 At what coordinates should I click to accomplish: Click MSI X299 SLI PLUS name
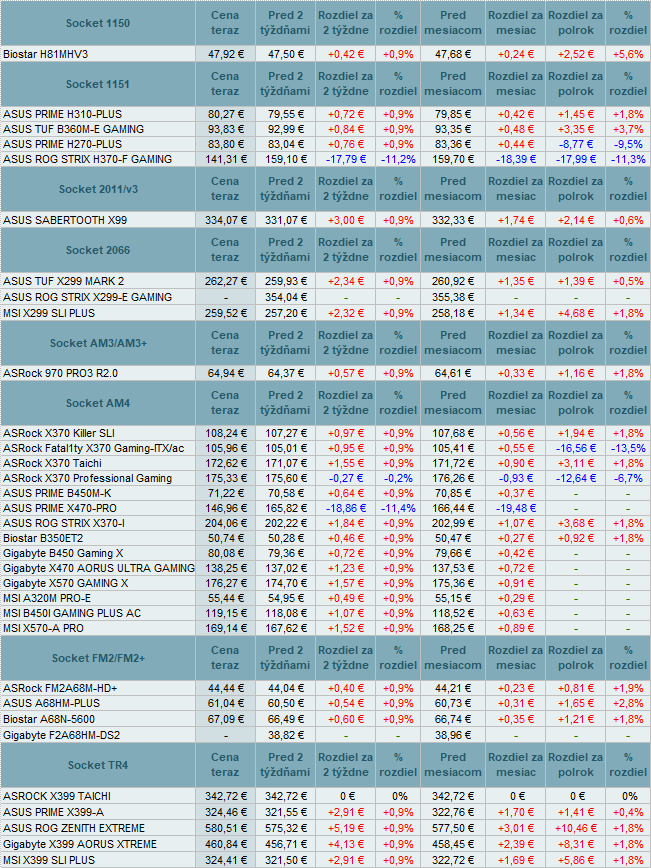[49, 313]
